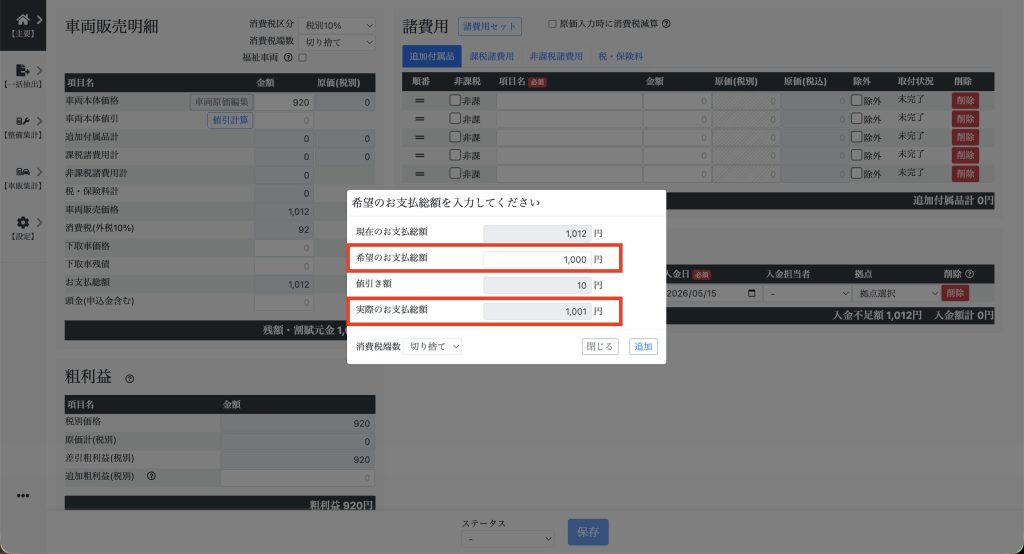Tick 原価入力時に消費税減算 checkbox
The image size is (1024, 554).
point(552,24)
